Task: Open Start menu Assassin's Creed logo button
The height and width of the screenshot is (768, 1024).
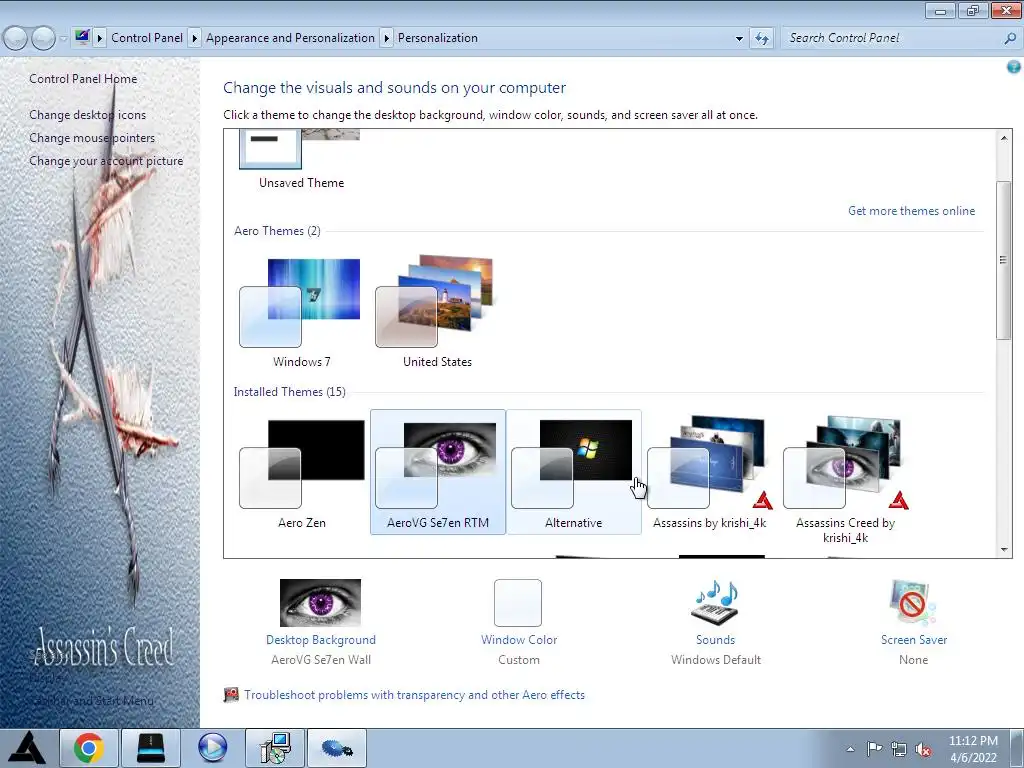Action: (x=26, y=748)
